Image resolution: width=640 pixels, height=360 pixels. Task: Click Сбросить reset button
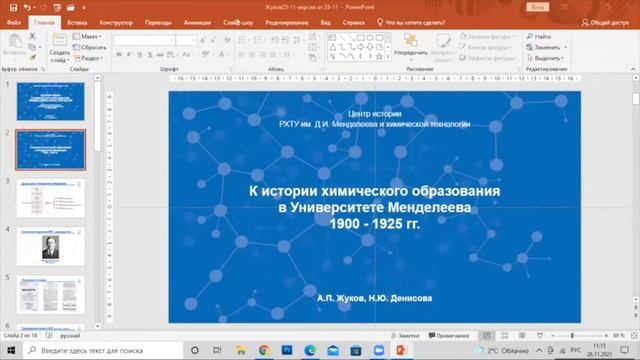pos(89,47)
